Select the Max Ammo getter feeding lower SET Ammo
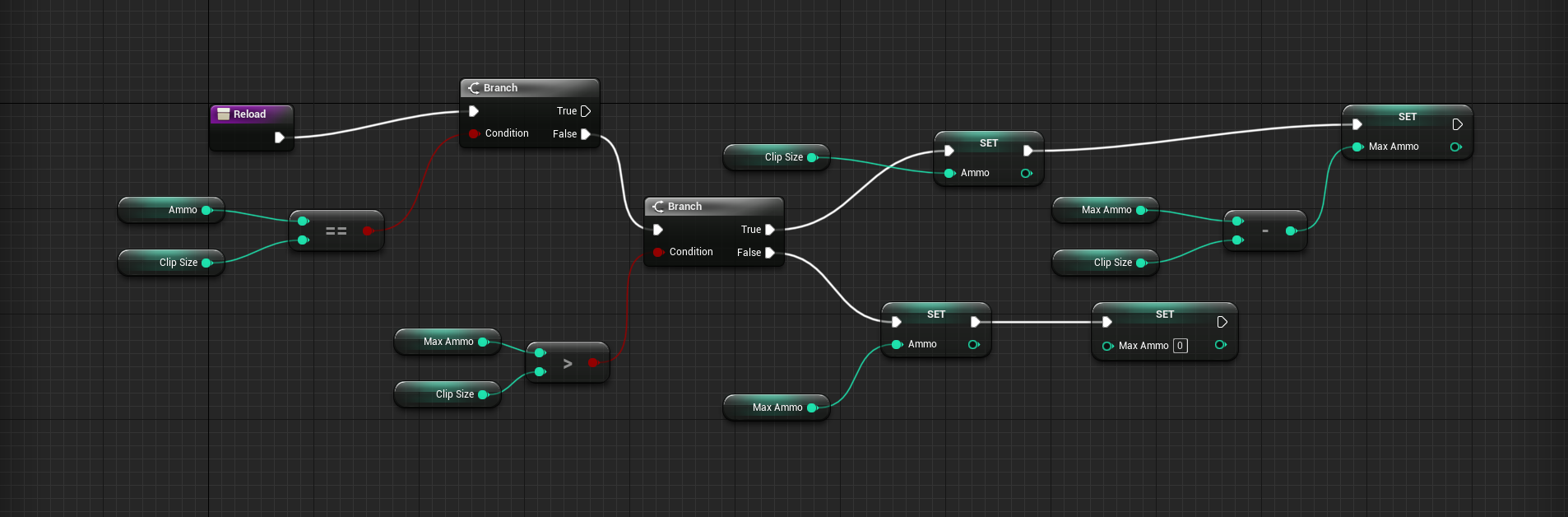Viewport: 1568px width, 517px height. pos(777,408)
